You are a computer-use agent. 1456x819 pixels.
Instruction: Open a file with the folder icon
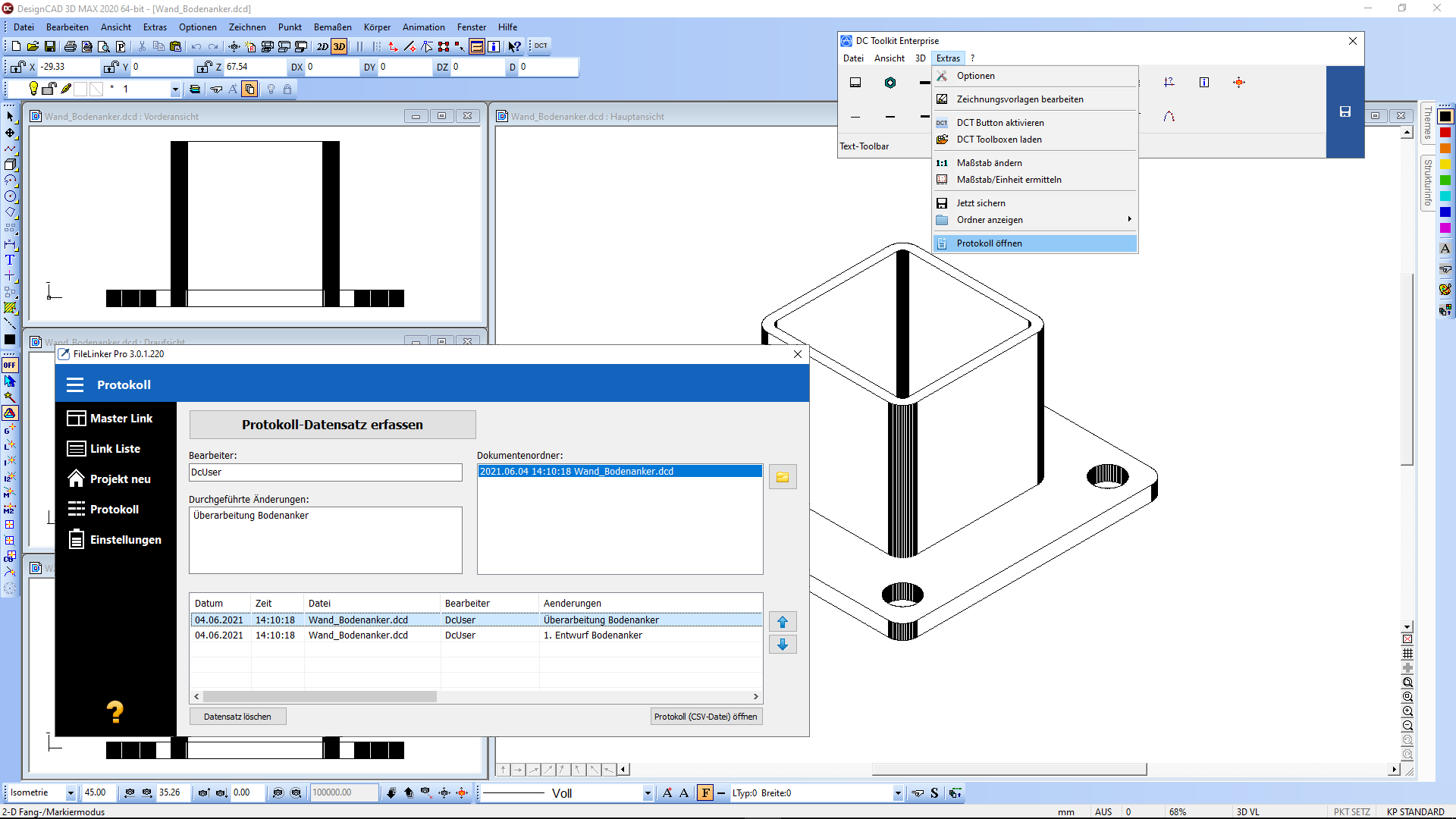[x=33, y=46]
